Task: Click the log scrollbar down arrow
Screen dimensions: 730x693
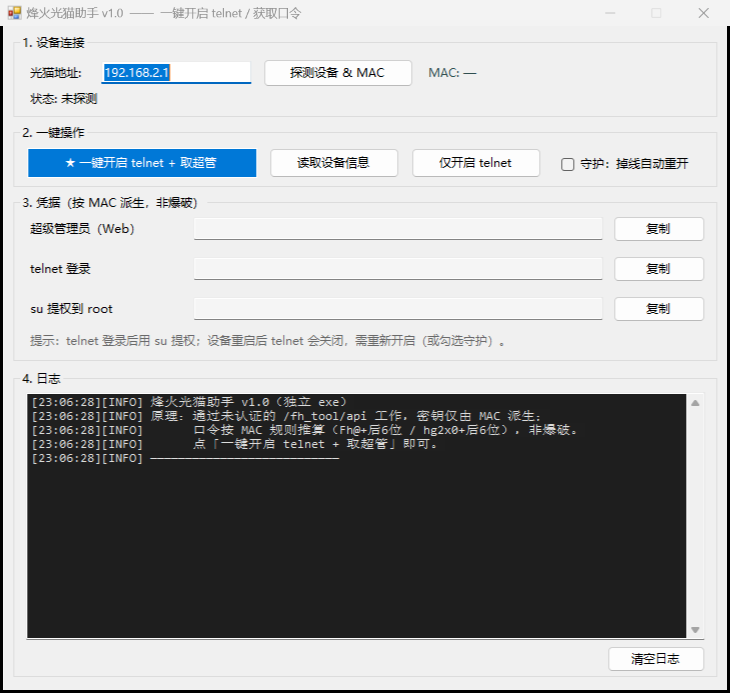Action: [695, 630]
